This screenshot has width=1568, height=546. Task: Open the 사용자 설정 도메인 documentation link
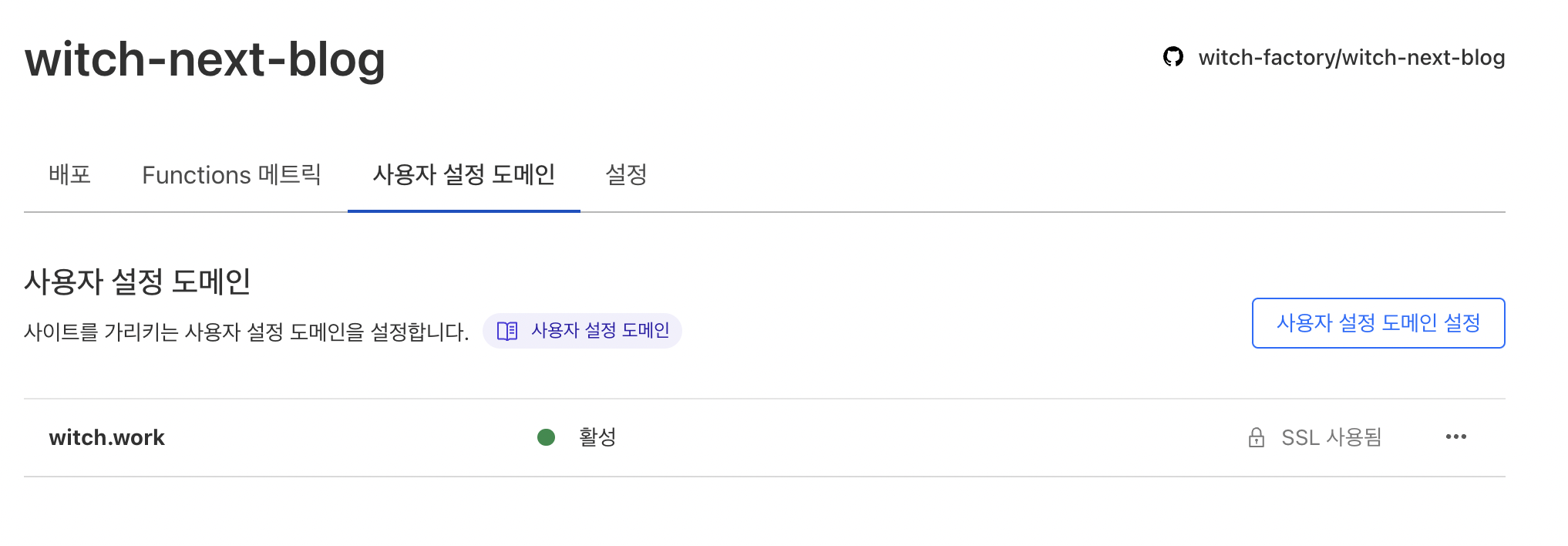600,331
